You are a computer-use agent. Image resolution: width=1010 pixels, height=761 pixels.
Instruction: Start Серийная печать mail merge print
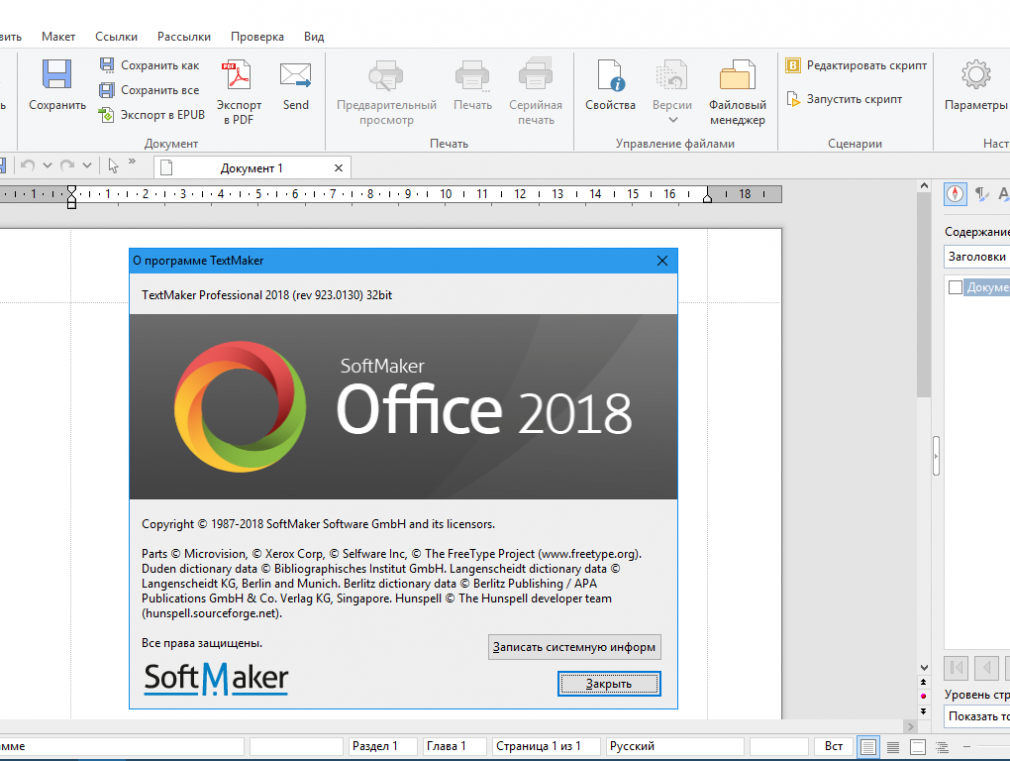[536, 91]
